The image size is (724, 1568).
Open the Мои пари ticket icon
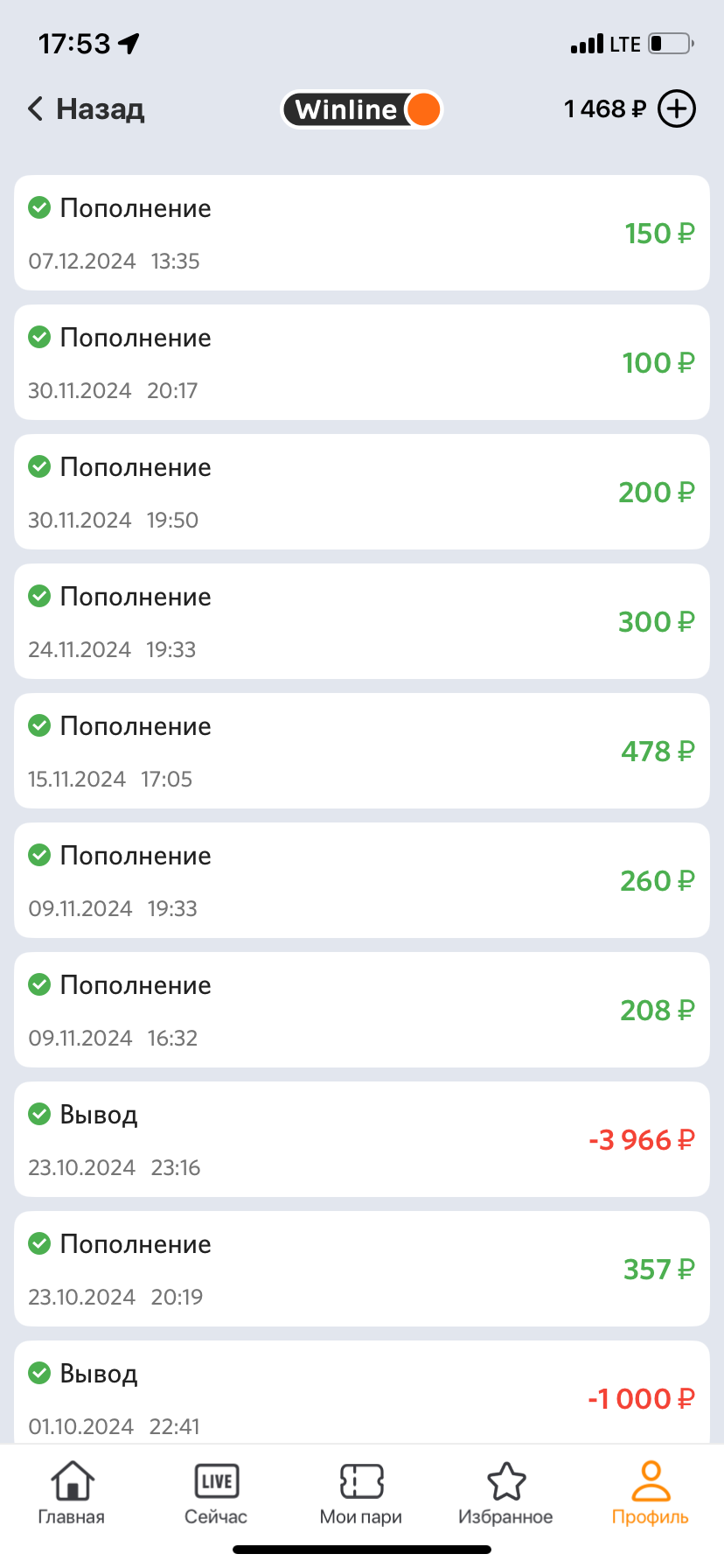[361, 1481]
